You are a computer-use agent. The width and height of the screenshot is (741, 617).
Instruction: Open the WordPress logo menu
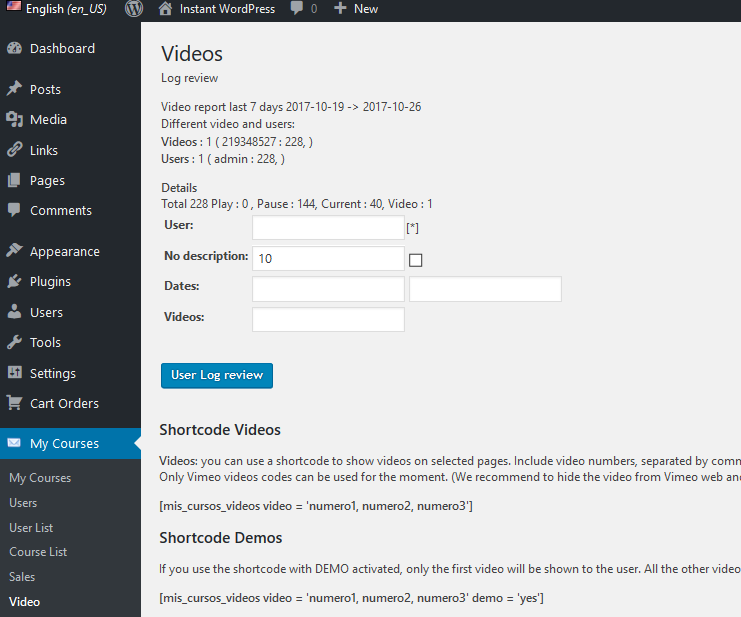134,9
